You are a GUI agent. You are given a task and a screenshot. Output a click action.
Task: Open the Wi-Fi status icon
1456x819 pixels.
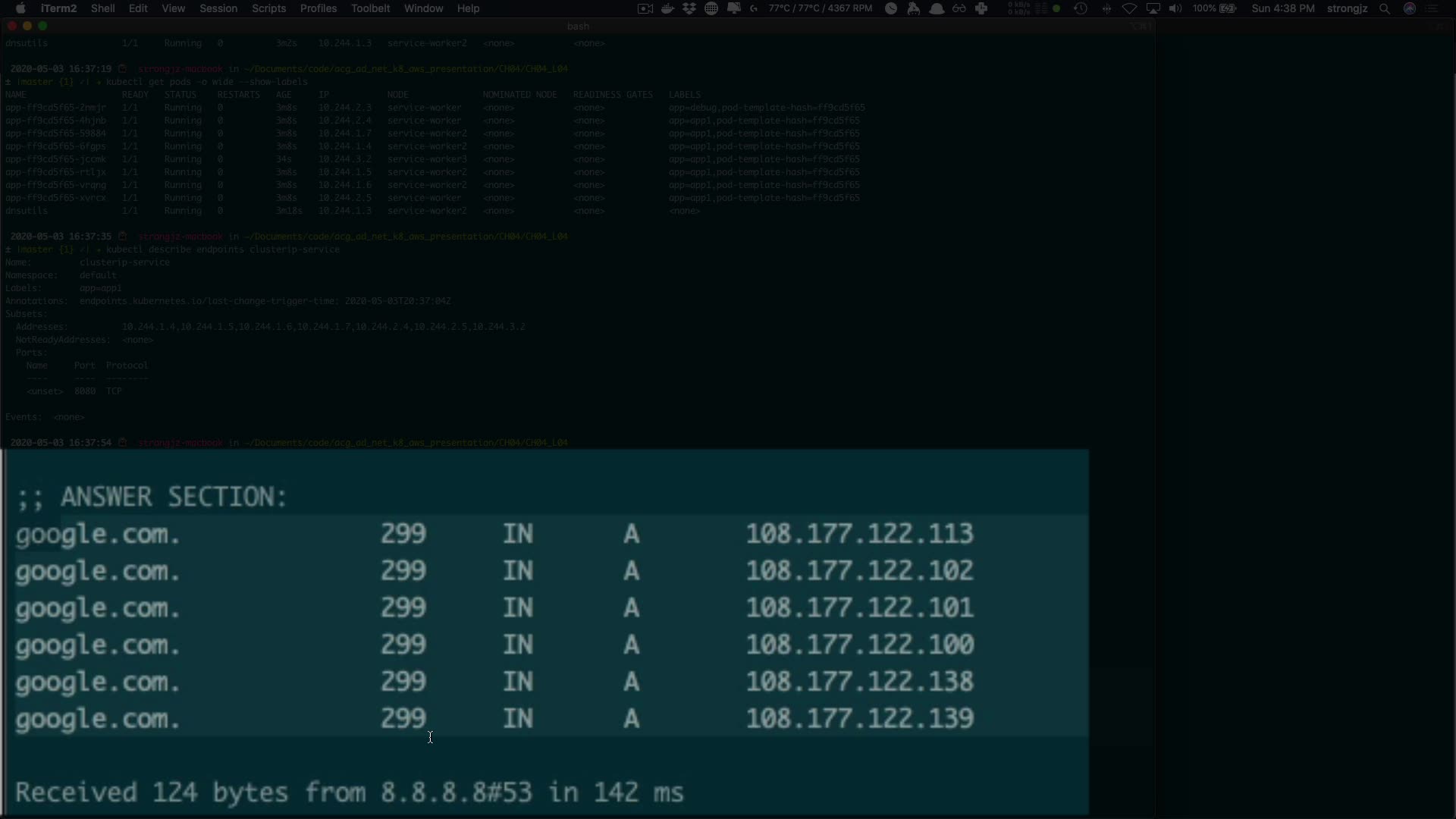[x=1129, y=8]
